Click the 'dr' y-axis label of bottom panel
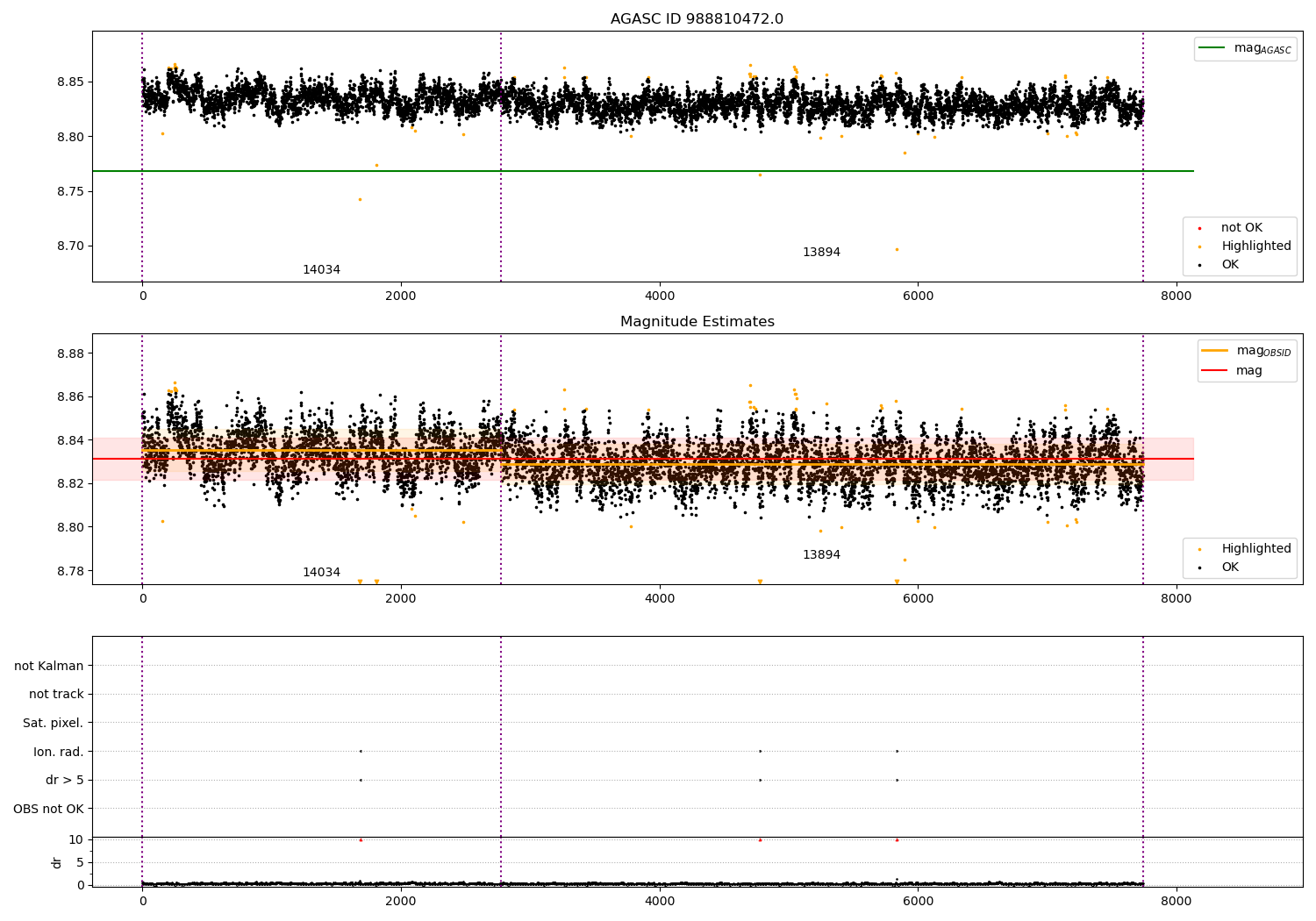Screen dimensions: 1316x921 click(x=57, y=862)
